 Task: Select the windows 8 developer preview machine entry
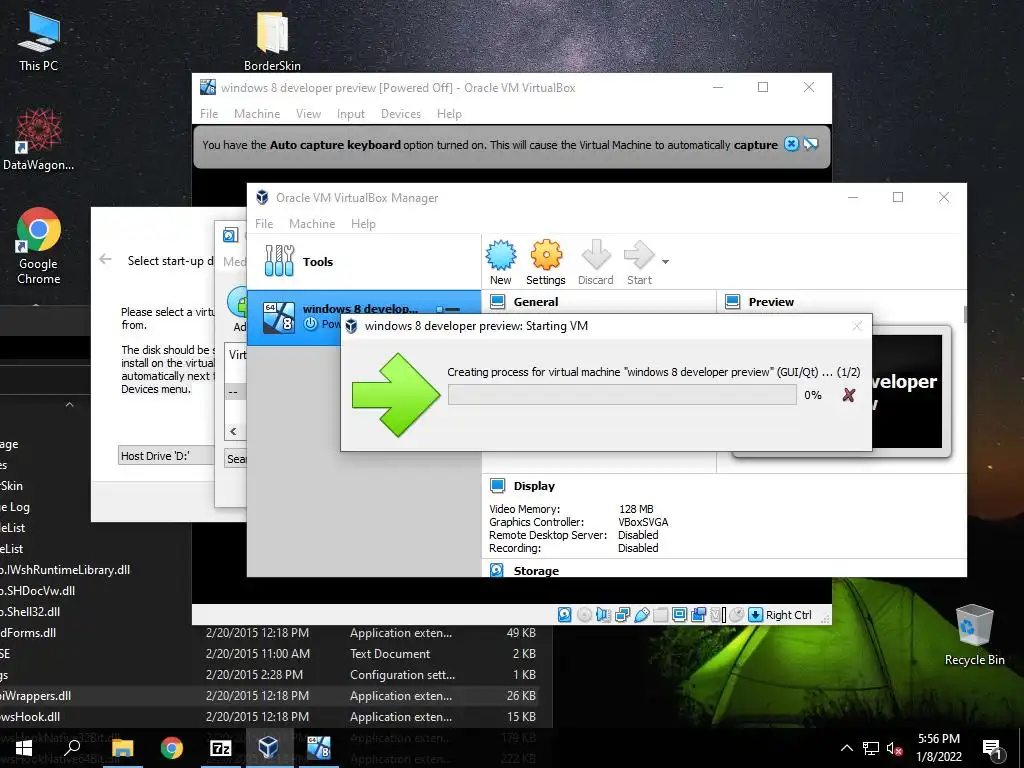click(364, 317)
